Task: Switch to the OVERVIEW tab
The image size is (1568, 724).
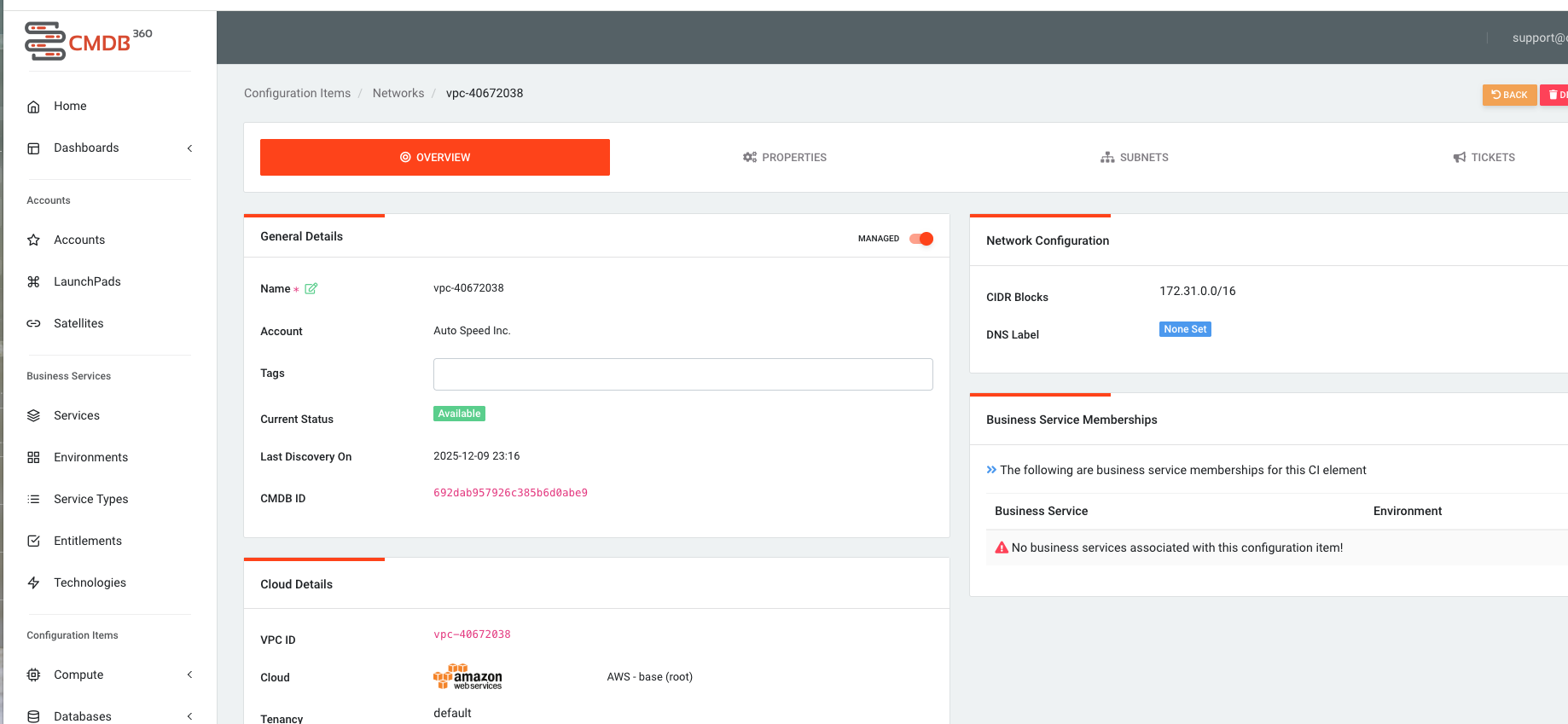Action: click(x=435, y=158)
